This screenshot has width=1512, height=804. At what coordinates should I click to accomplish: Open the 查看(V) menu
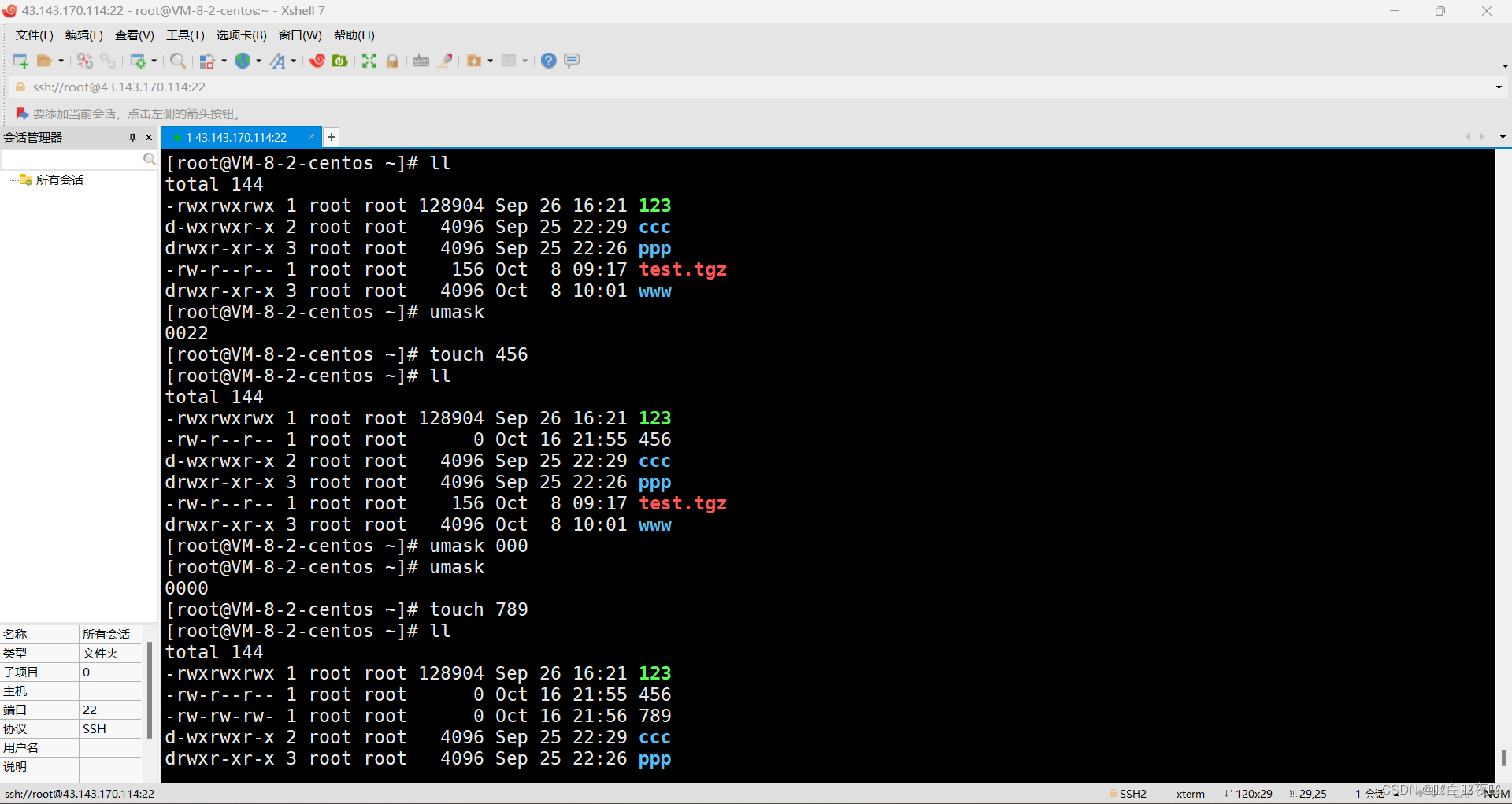click(135, 35)
